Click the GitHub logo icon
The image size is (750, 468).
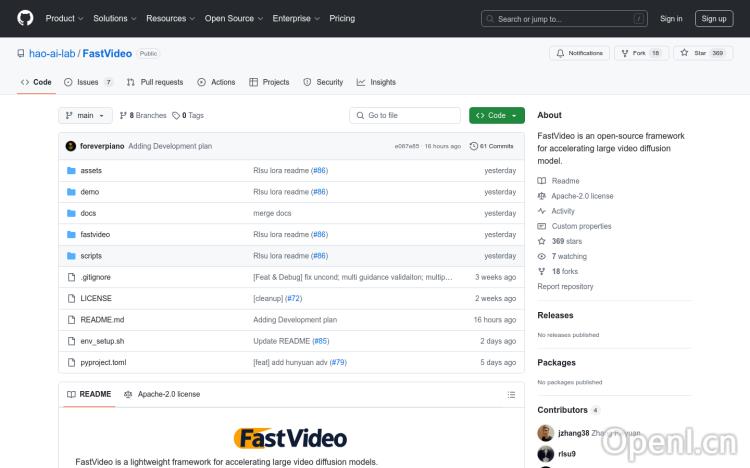point(25,18)
